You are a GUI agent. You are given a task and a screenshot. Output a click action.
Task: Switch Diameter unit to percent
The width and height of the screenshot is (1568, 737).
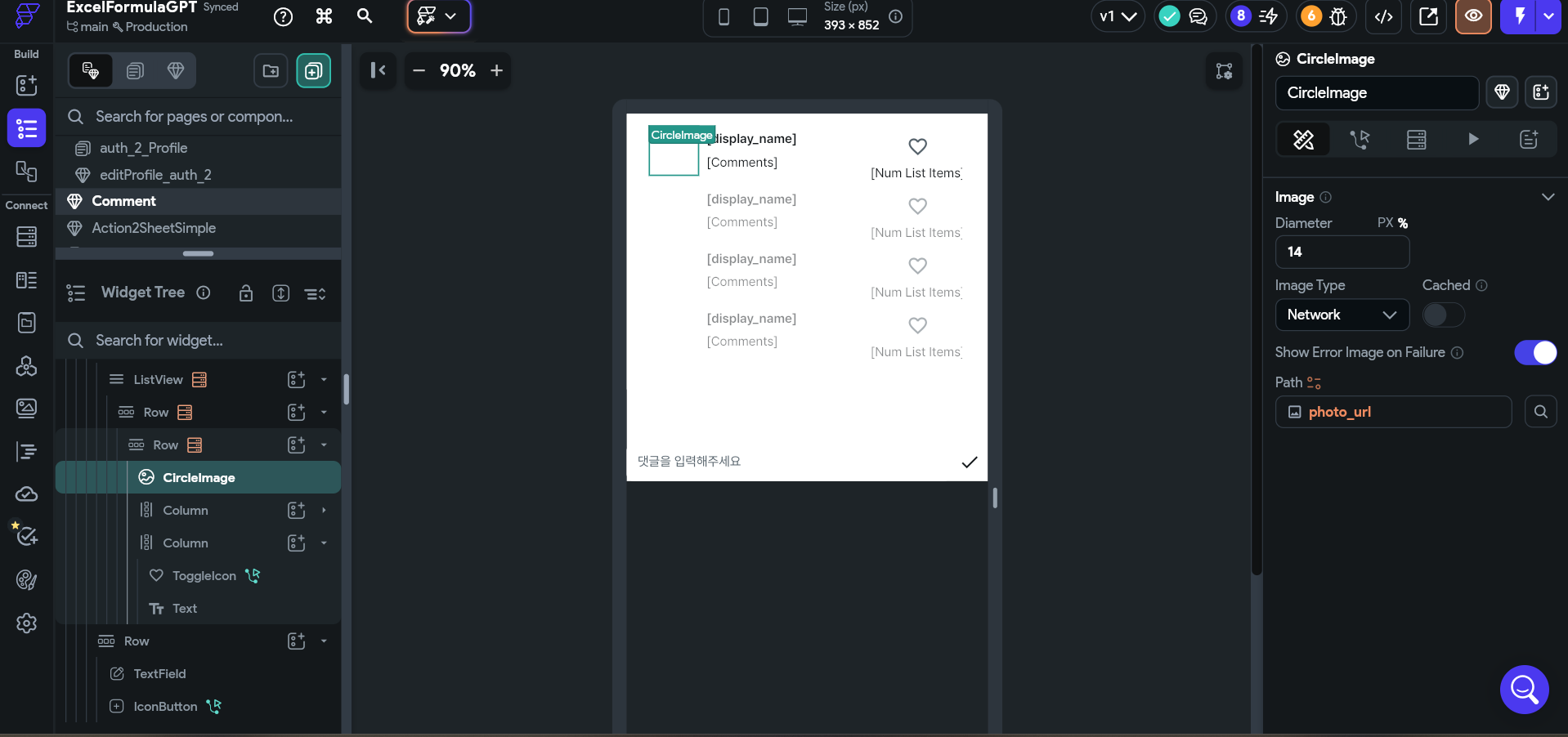click(1403, 222)
